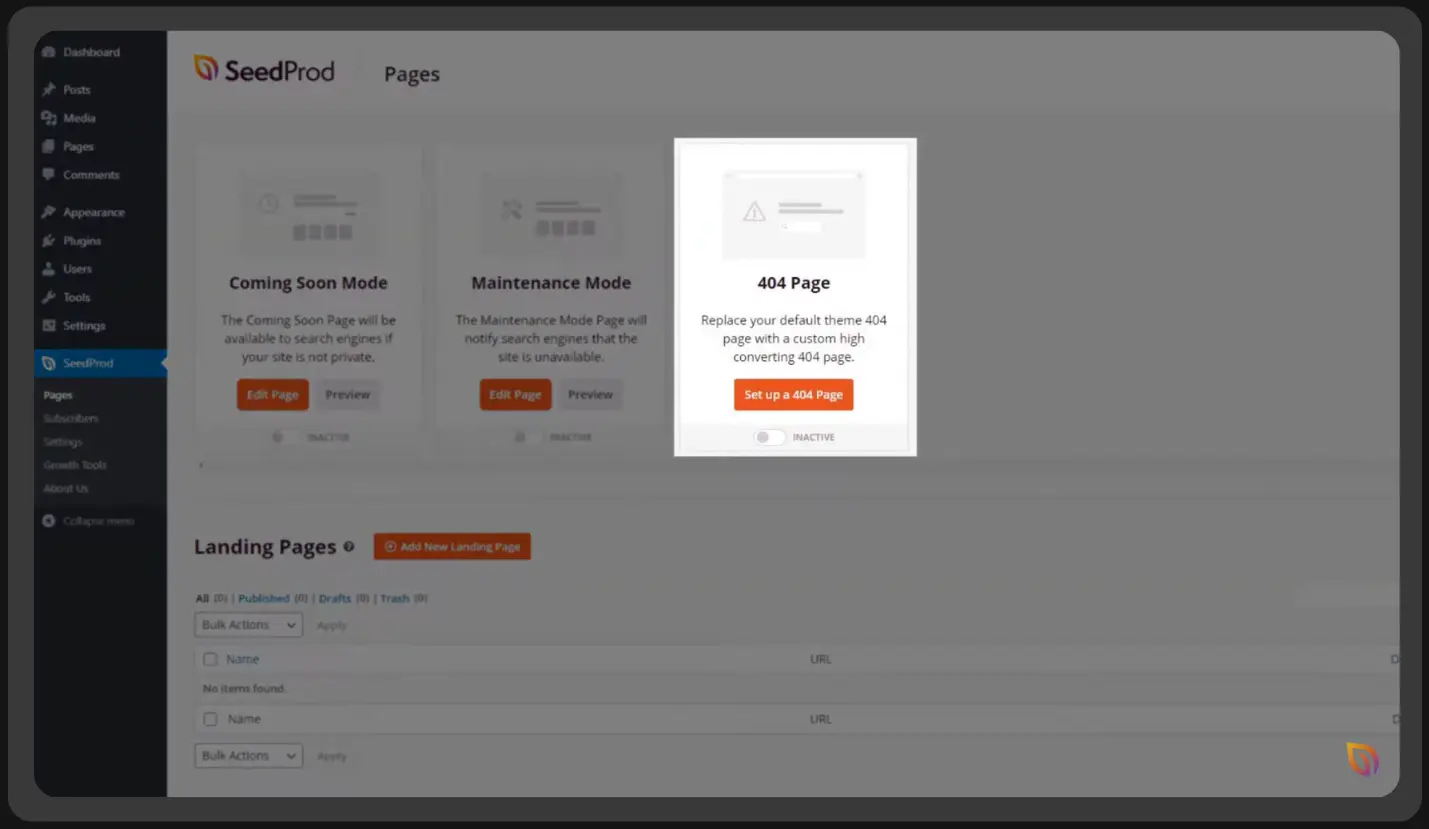1429x829 pixels.
Task: Click the 404 Page card title
Action: [794, 283]
